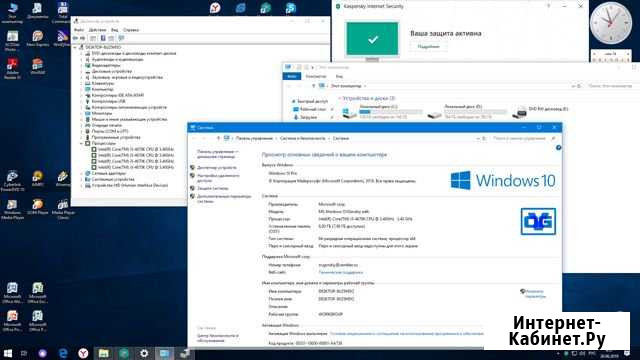640x360 pixels.
Task: Click the Explorer address bar Этот компьютер
Action: 346,86
